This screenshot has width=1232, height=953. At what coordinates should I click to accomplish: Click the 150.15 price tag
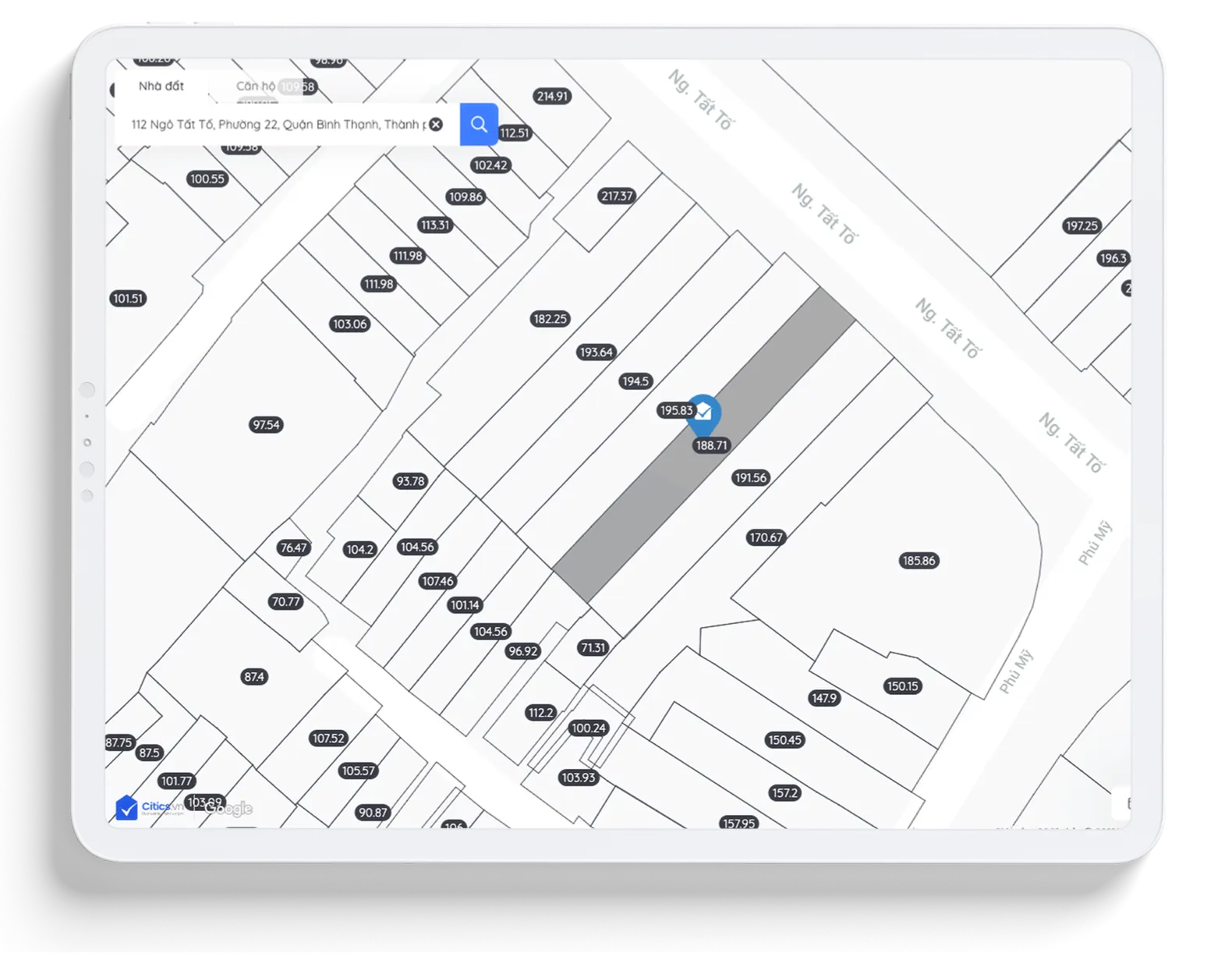[902, 686]
